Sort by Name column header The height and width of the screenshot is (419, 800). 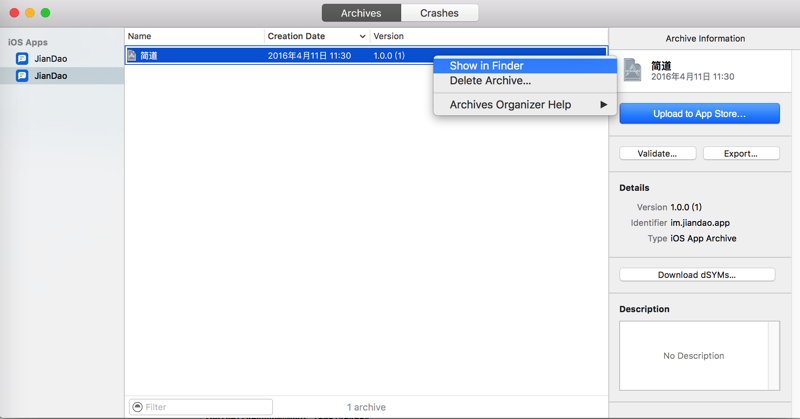pos(194,36)
